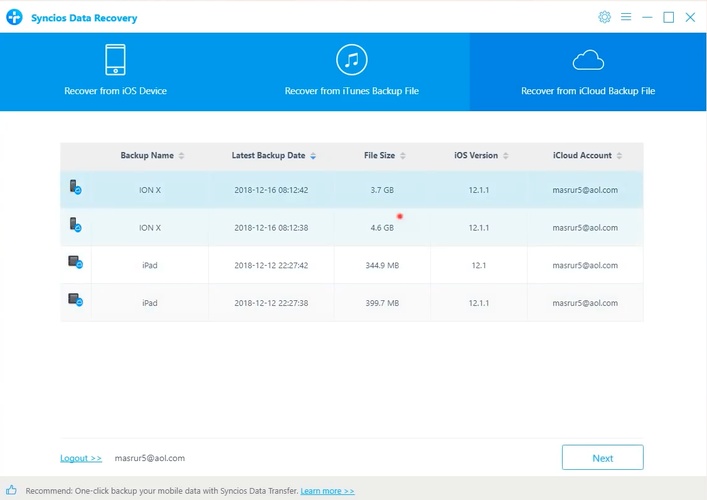Select the backup dated 2018-12-16 08:12:42
This screenshot has height=500, width=707.
352,190
